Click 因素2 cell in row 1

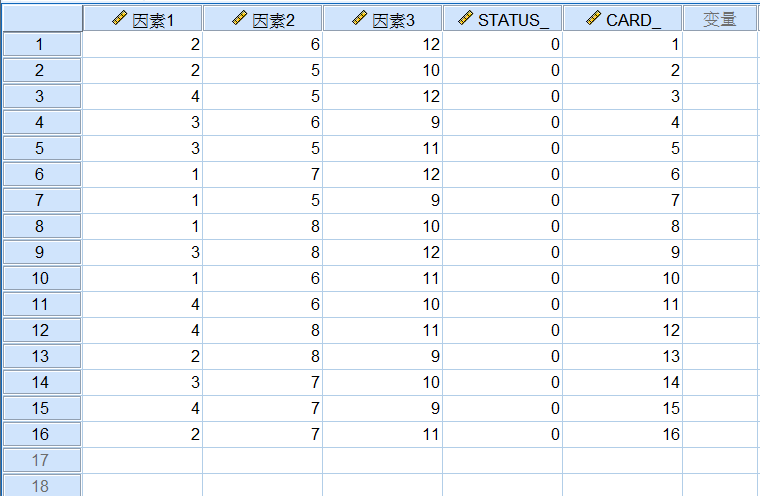tap(263, 45)
